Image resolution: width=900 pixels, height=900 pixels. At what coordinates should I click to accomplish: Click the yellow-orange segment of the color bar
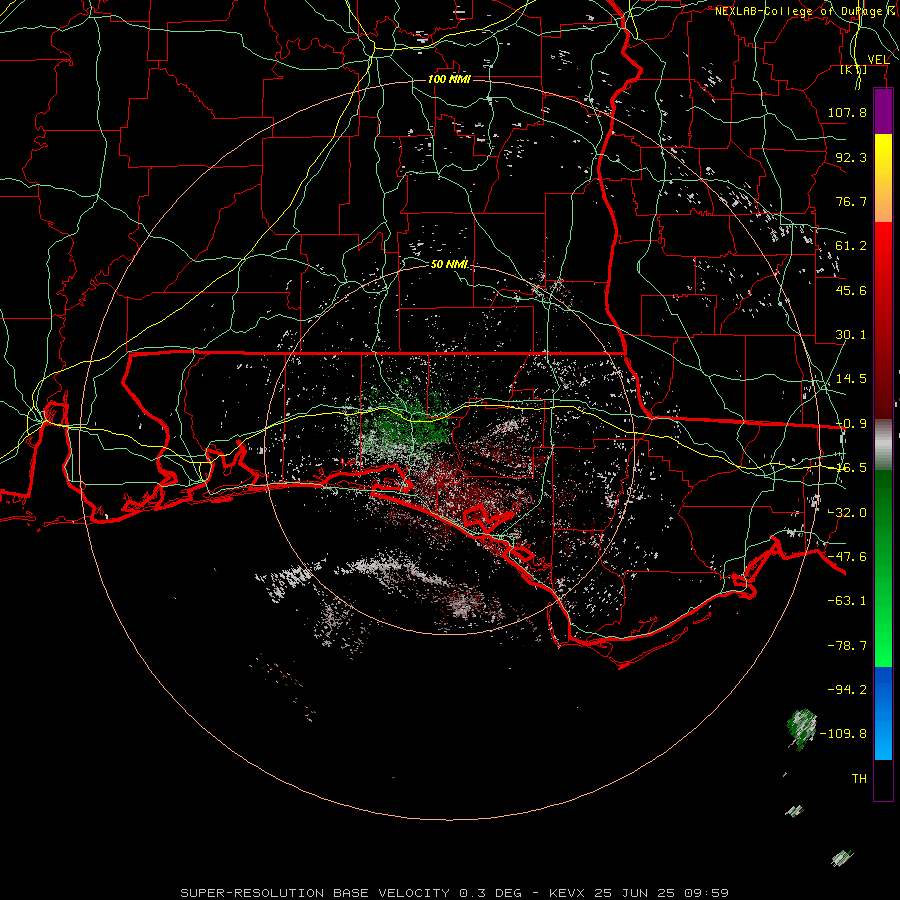click(x=883, y=178)
